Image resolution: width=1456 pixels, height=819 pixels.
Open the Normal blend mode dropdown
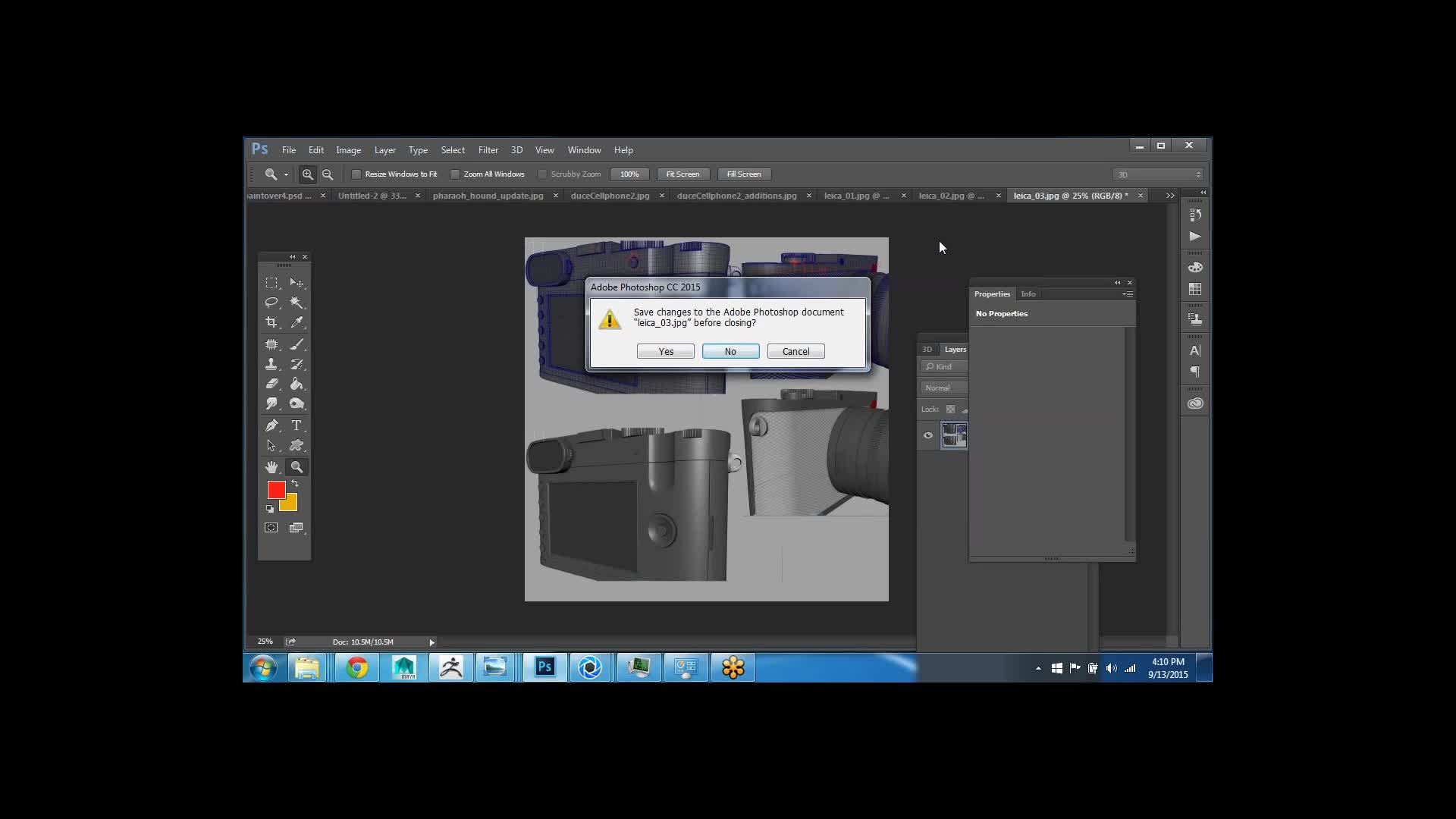[944, 388]
